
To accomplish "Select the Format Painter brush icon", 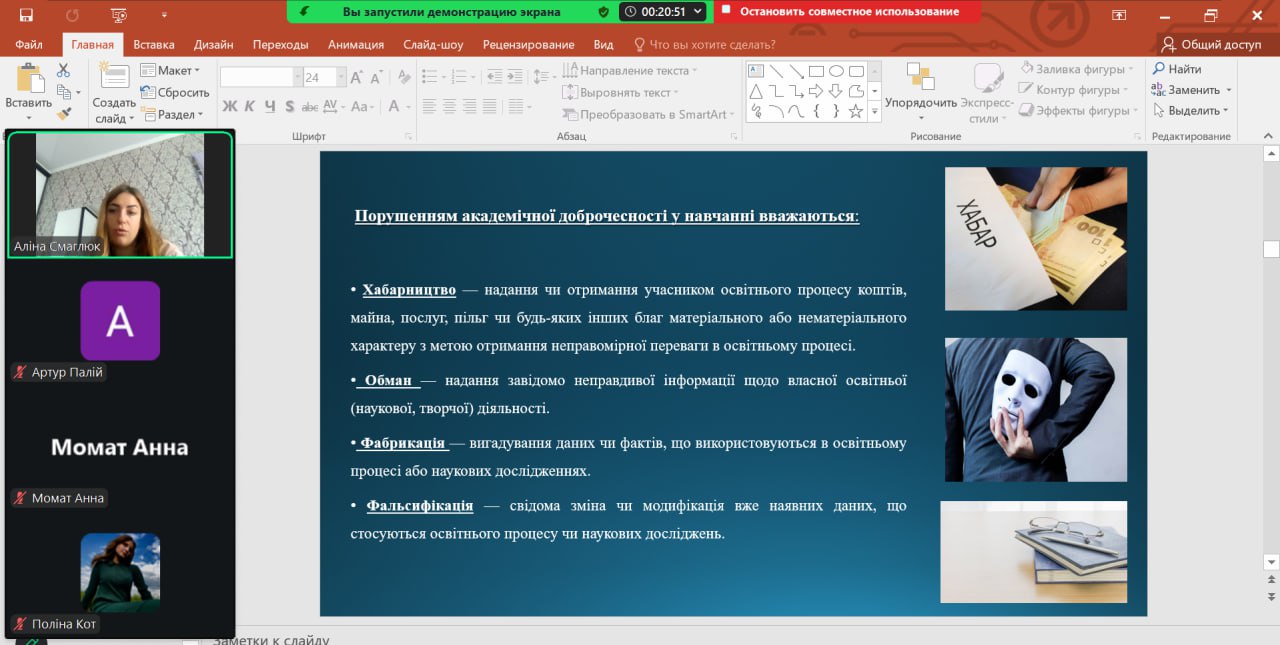I will point(64,114).
